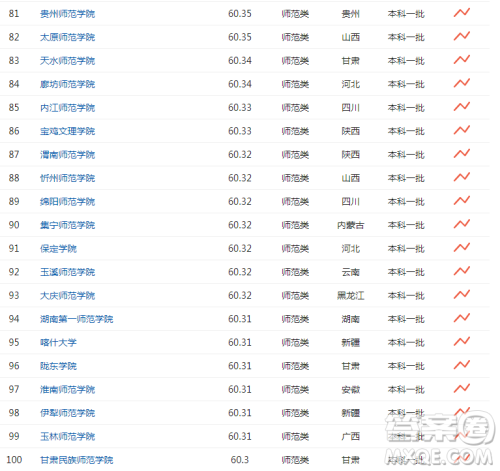Select 河北 in the 廊坊师范学院 row

tap(350, 84)
